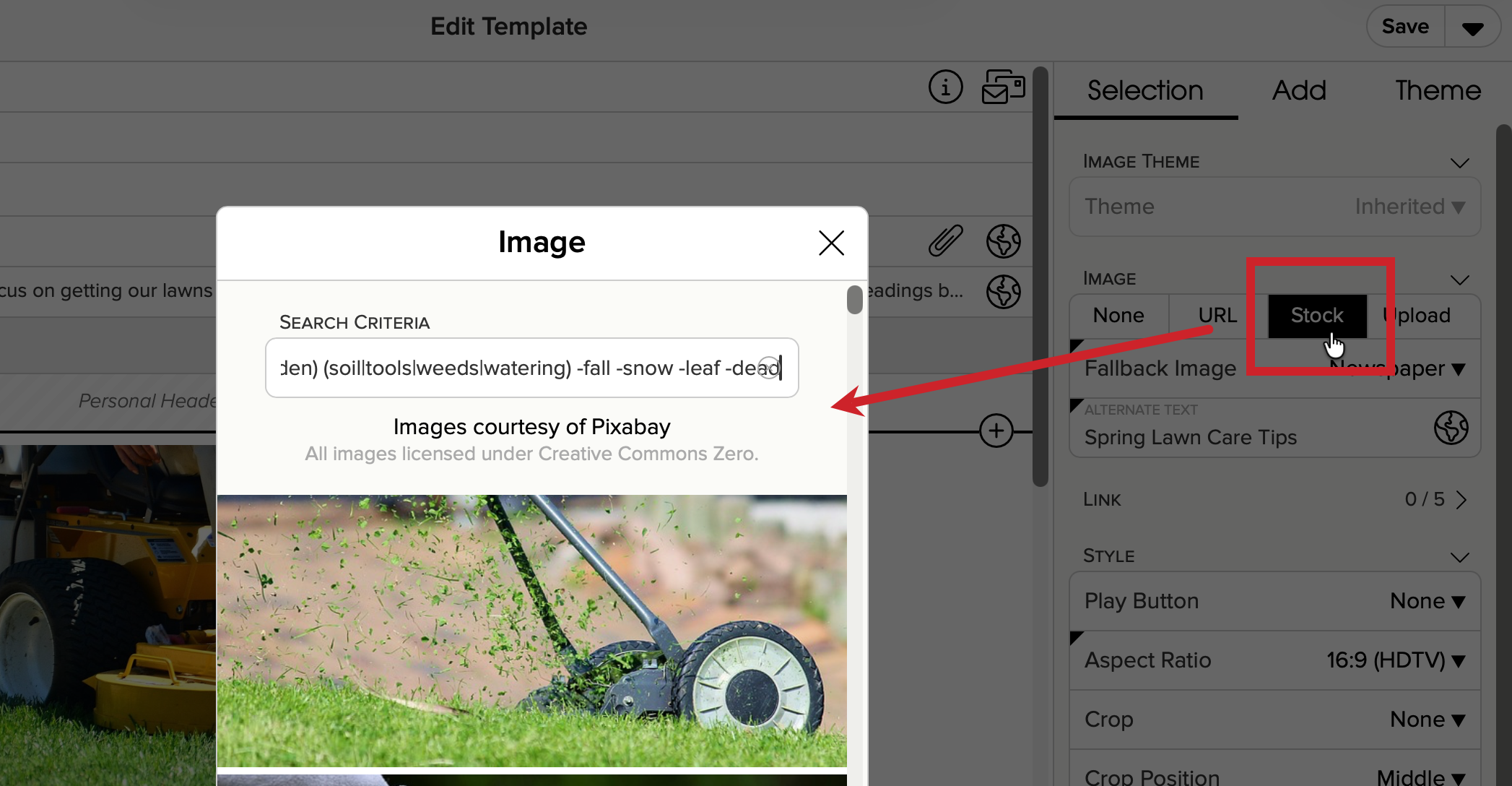
Task: Click globe icon next to Alternate Text
Action: click(x=1451, y=428)
